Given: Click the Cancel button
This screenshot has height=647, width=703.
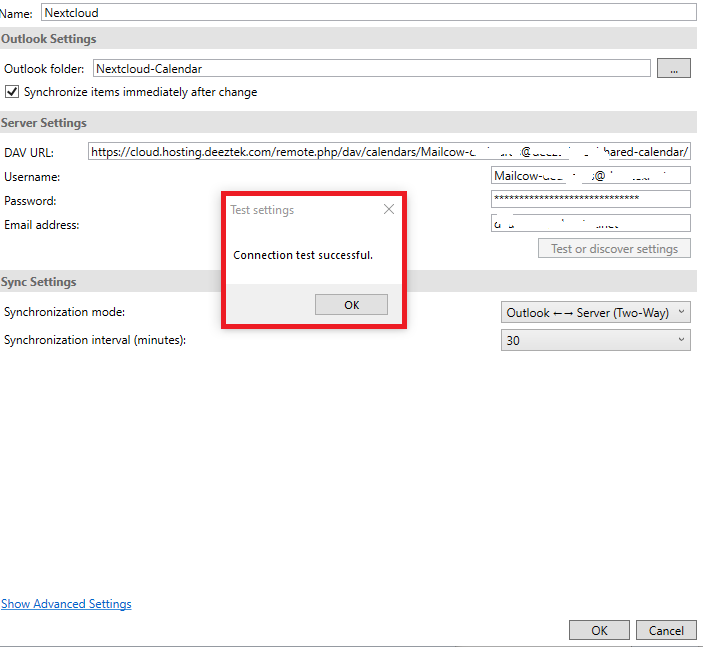Looking at the screenshot, I should [x=666, y=630].
